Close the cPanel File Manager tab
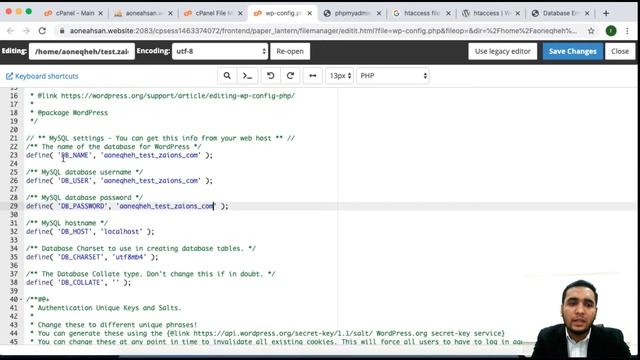 click(x=240, y=13)
